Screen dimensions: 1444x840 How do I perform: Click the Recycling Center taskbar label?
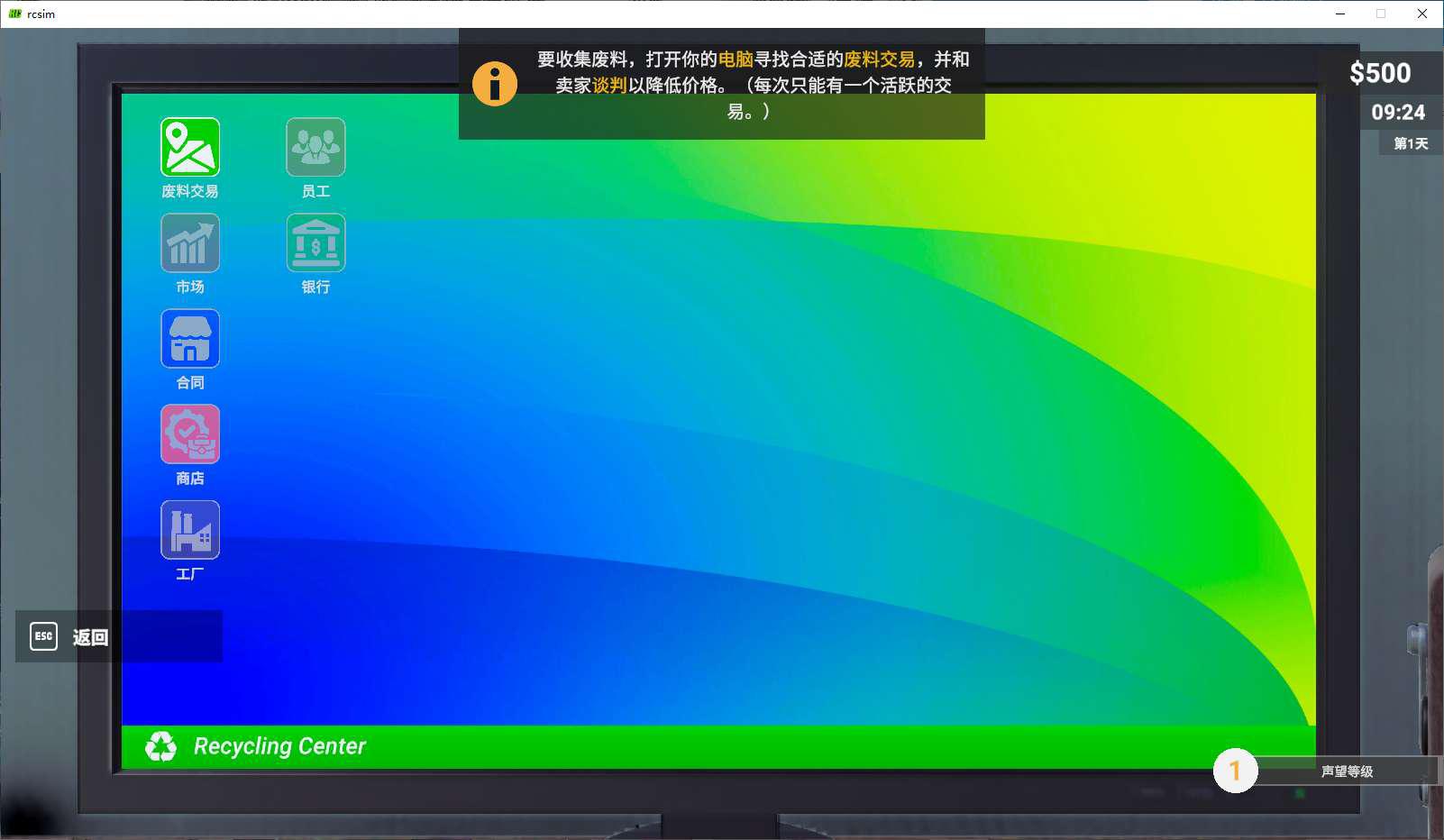279,746
